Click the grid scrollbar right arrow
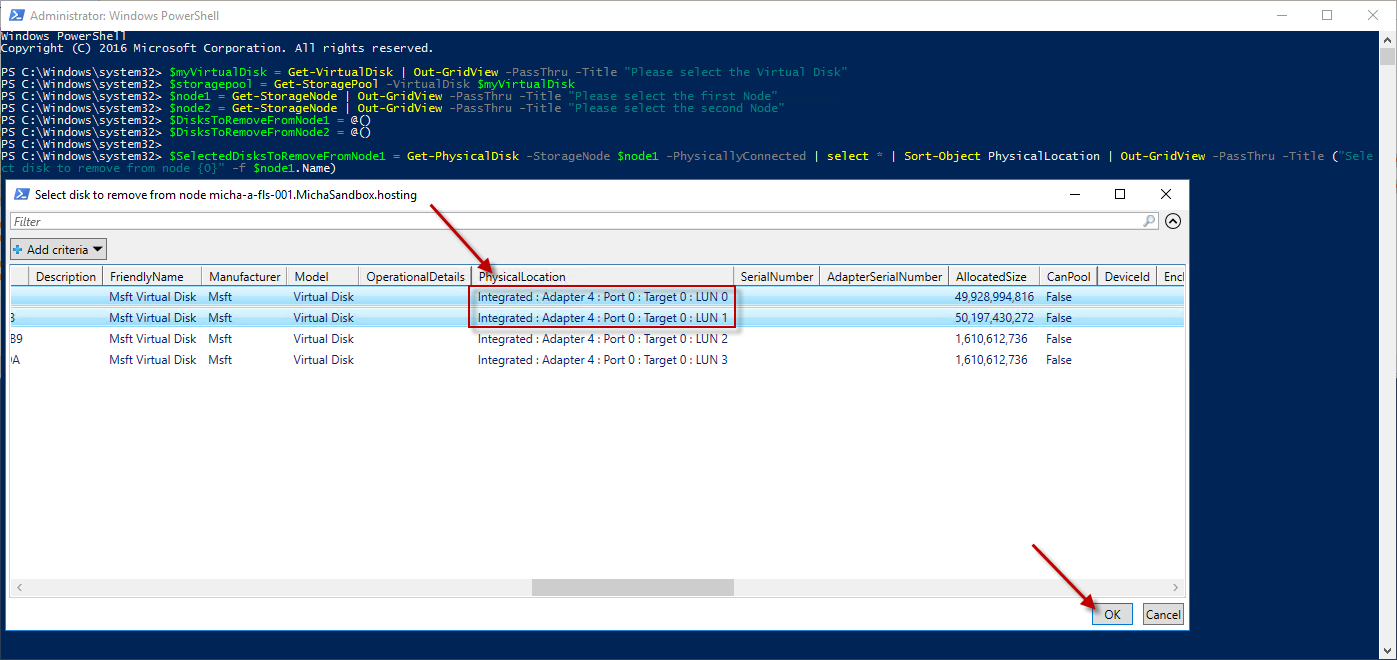 (1176, 588)
